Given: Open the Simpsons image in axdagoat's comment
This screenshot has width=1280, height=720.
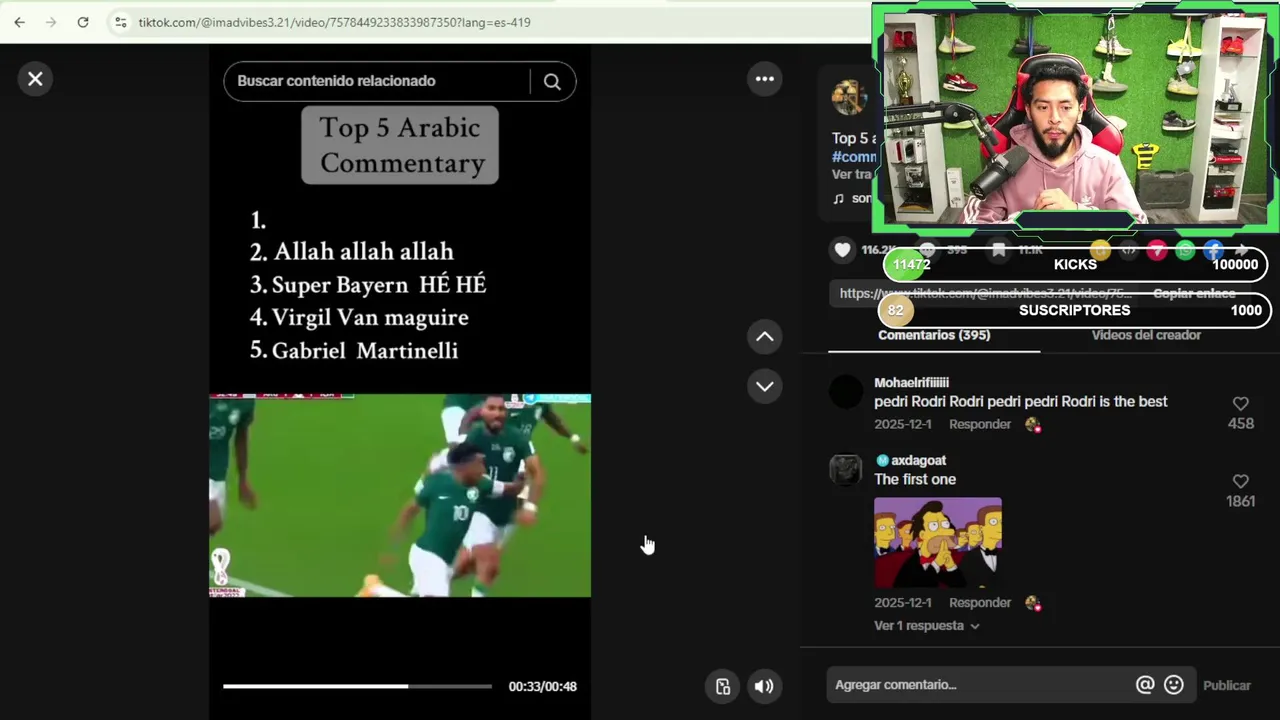Looking at the screenshot, I should click(938, 542).
